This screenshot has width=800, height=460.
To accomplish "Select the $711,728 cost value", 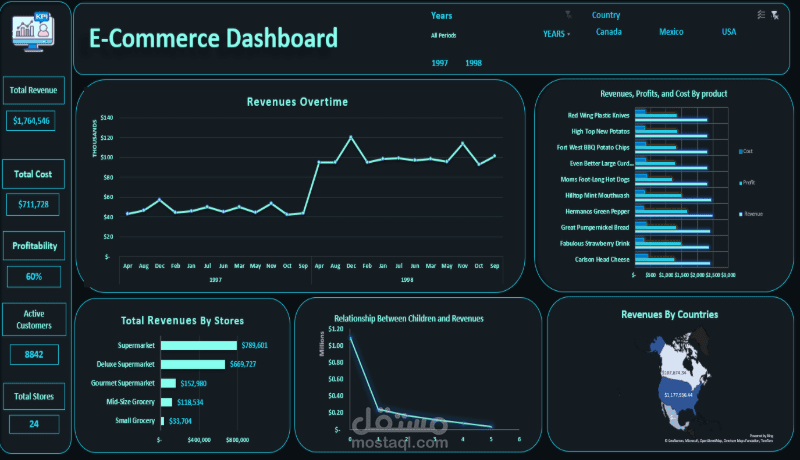I will point(33,205).
